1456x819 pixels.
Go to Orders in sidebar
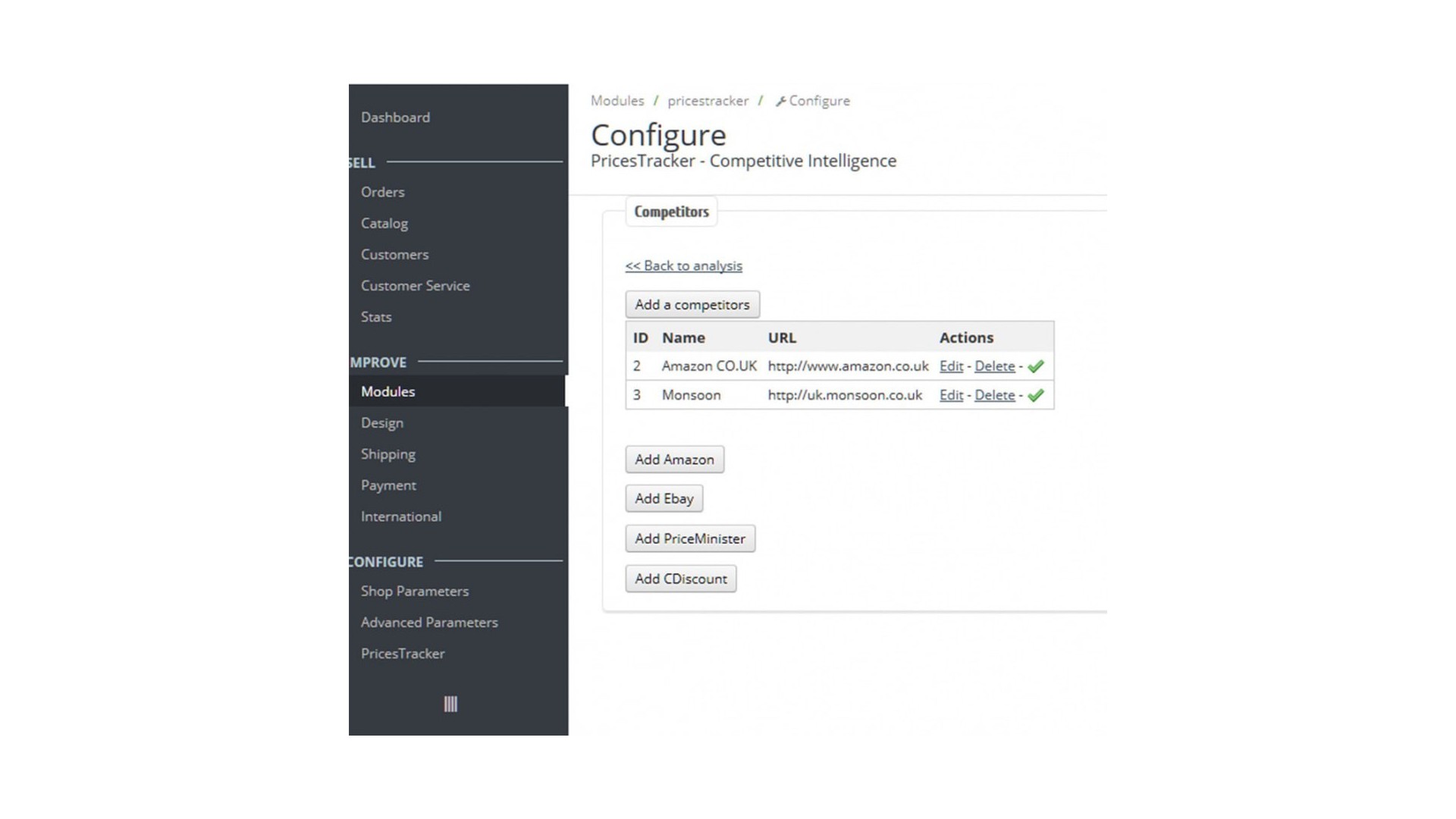point(382,192)
